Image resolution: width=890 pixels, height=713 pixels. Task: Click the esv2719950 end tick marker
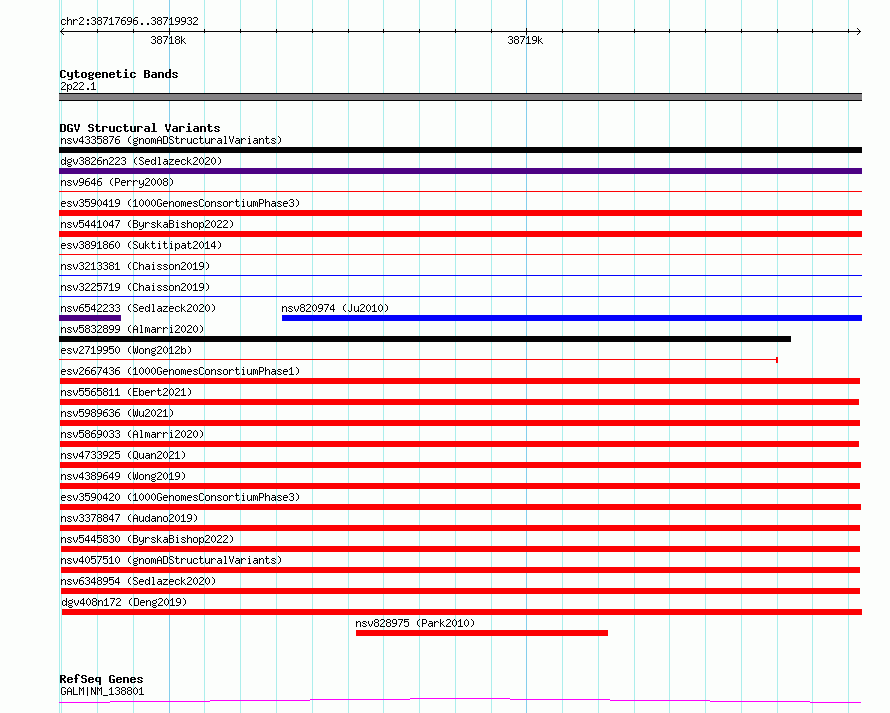pyautogui.click(x=776, y=360)
